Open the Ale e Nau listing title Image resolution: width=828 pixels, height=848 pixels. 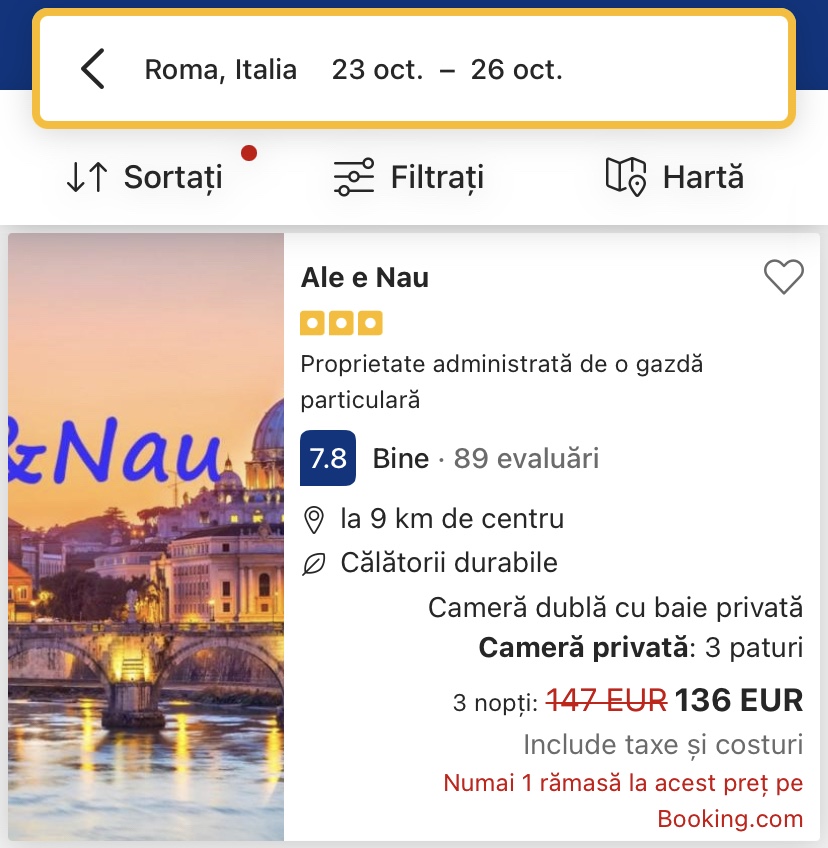pos(365,277)
